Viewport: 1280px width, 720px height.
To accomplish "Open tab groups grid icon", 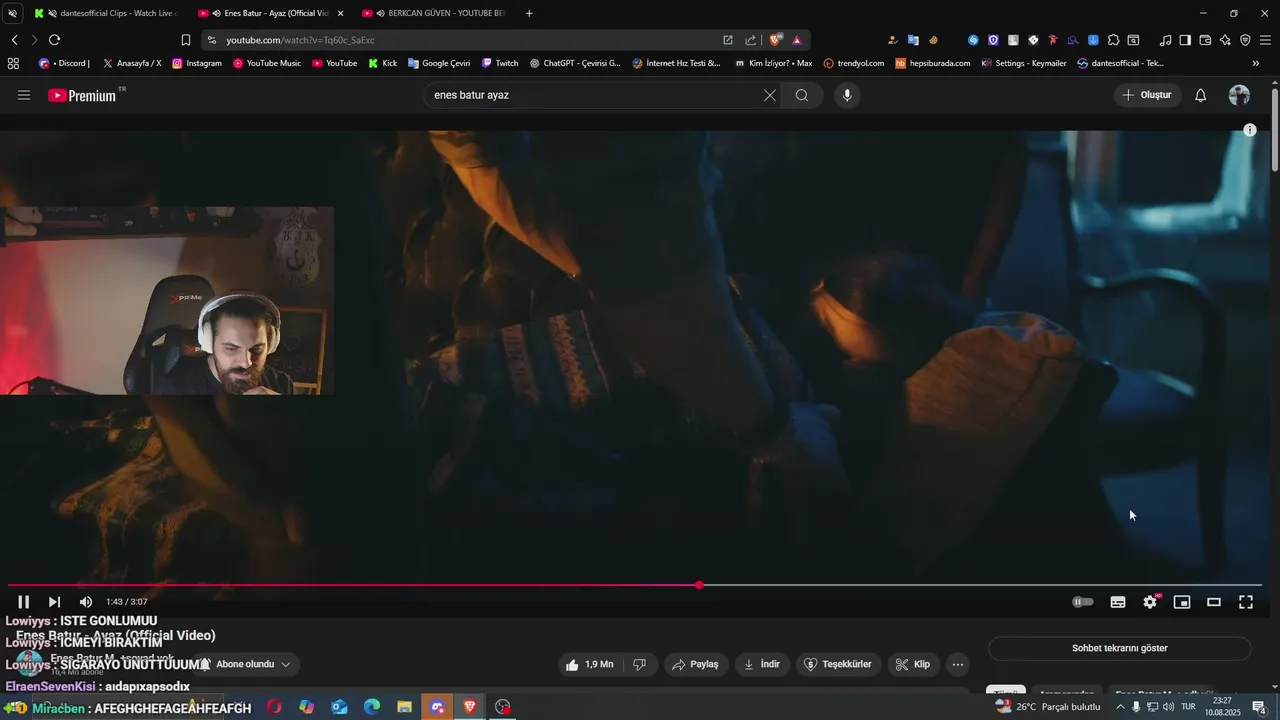I will tap(13, 63).
